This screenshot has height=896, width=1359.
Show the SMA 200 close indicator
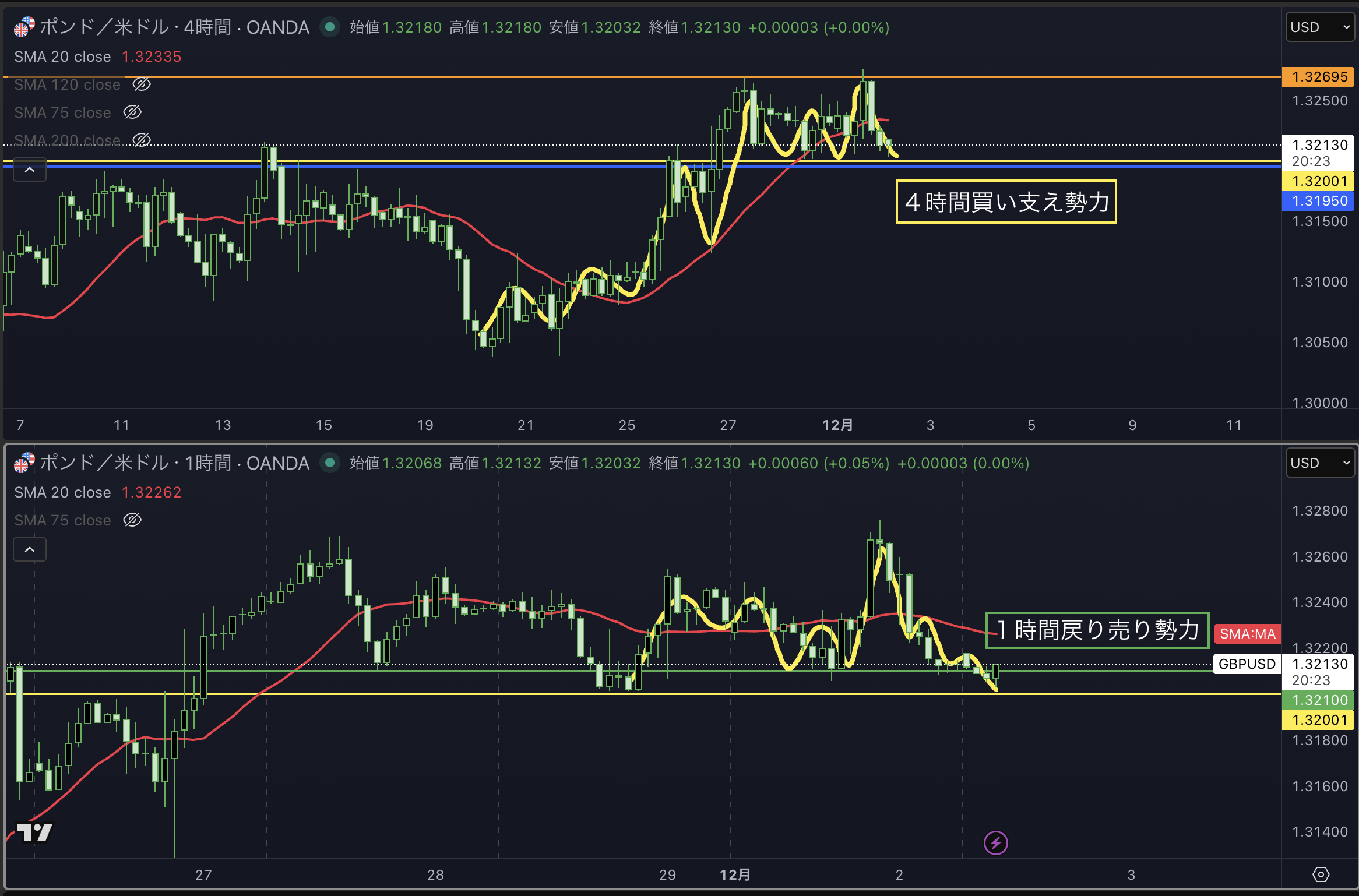click(x=141, y=140)
